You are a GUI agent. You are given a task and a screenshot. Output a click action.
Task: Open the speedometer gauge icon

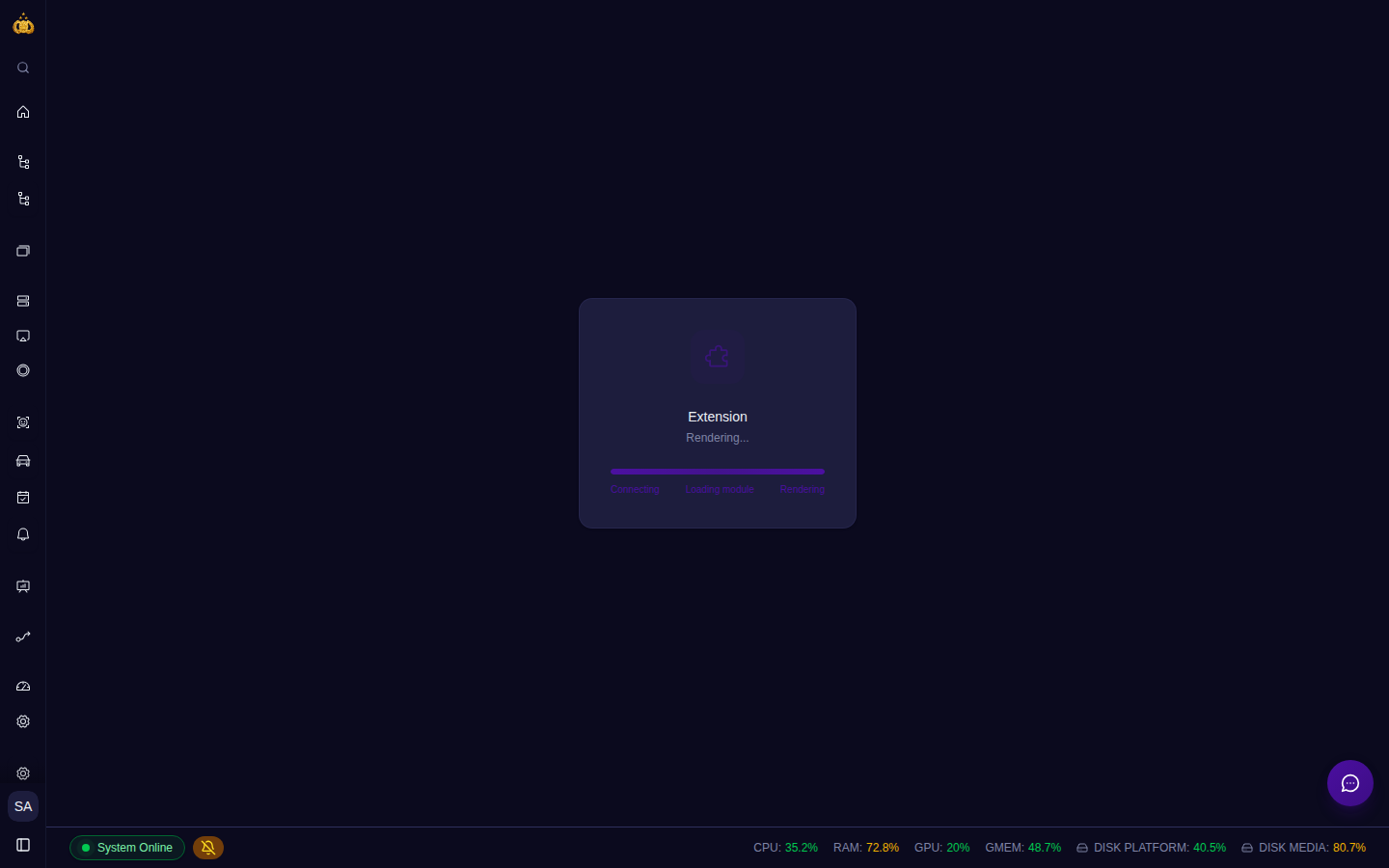23,687
